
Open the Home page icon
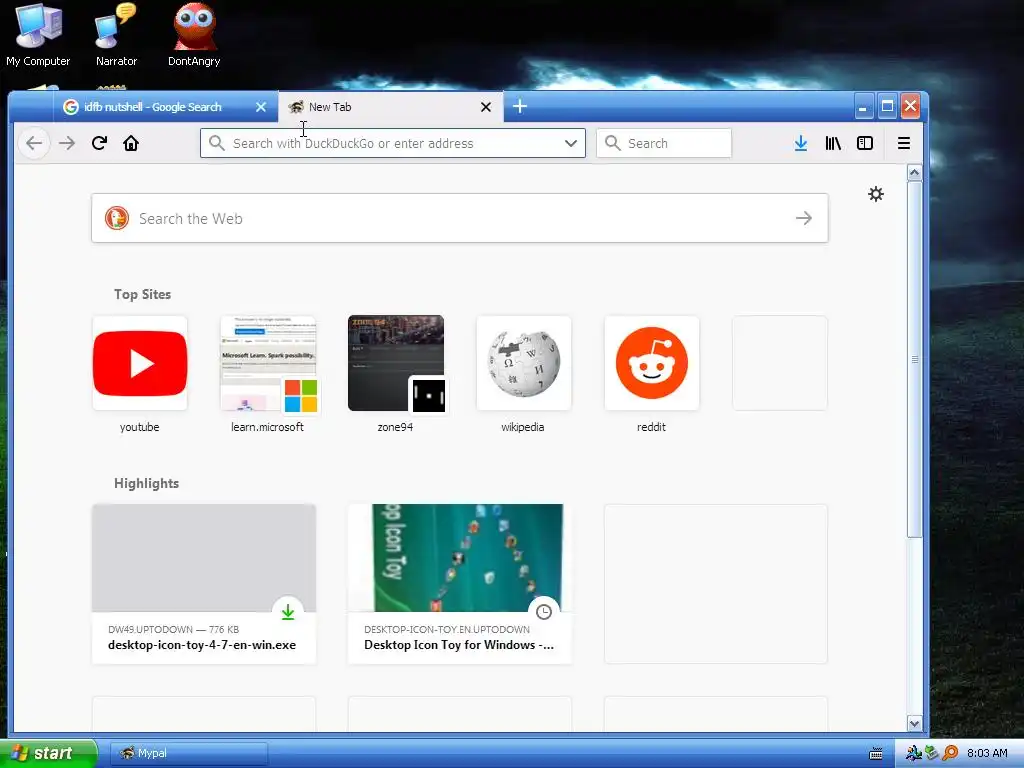click(131, 143)
